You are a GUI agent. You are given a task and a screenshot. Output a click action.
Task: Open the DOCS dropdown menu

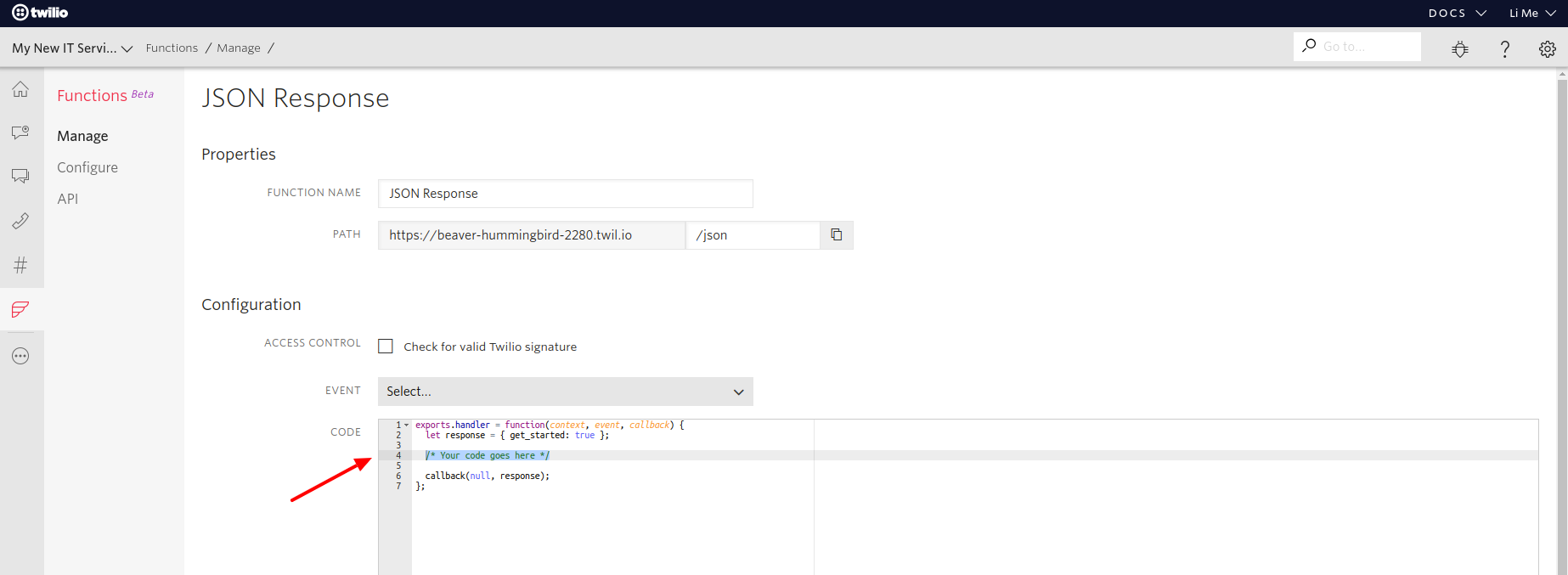coord(1457,13)
